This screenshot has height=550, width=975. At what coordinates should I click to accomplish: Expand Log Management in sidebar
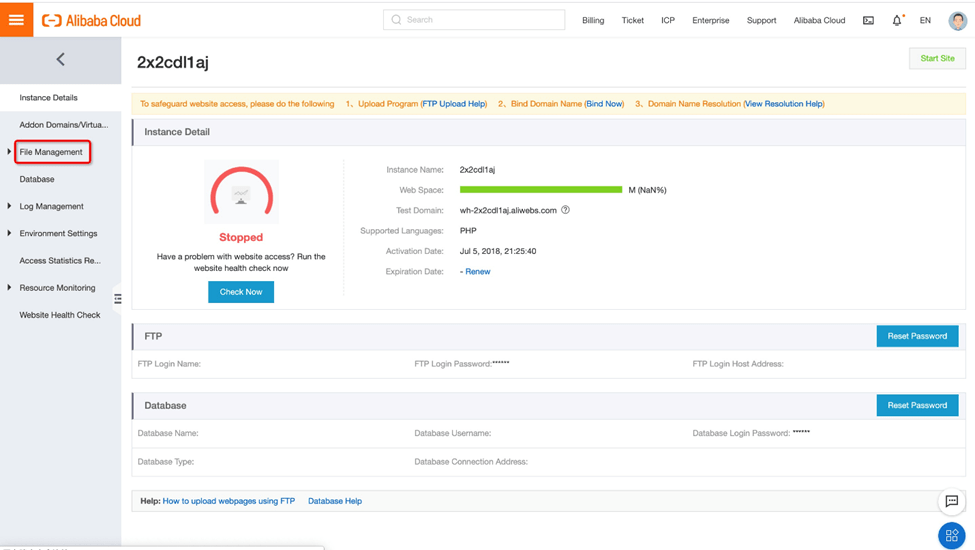[x=51, y=206]
